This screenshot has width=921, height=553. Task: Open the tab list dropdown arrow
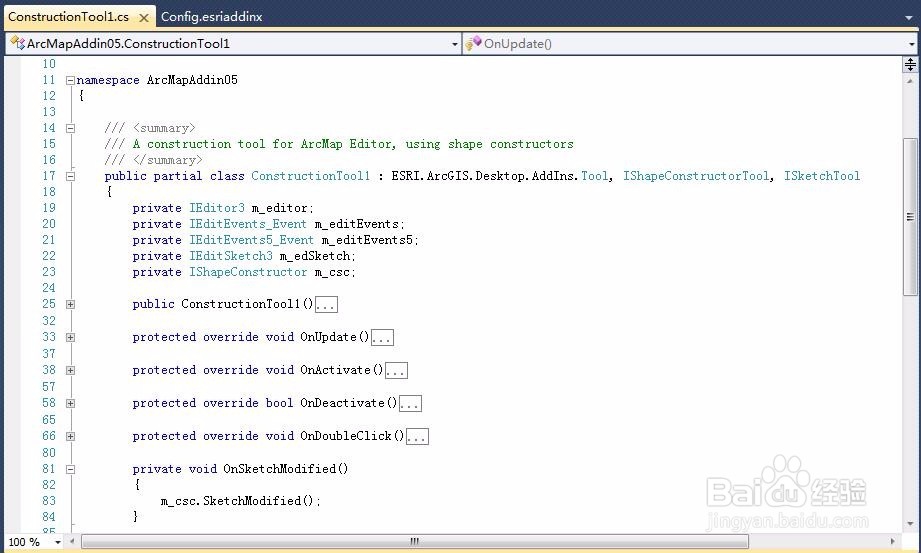[x=909, y=18]
